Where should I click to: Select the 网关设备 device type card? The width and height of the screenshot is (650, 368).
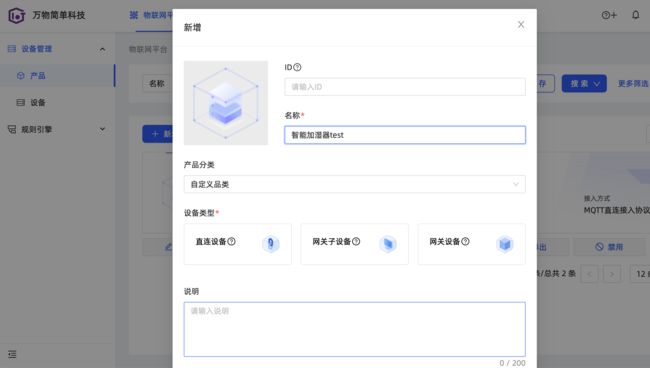tap(471, 244)
